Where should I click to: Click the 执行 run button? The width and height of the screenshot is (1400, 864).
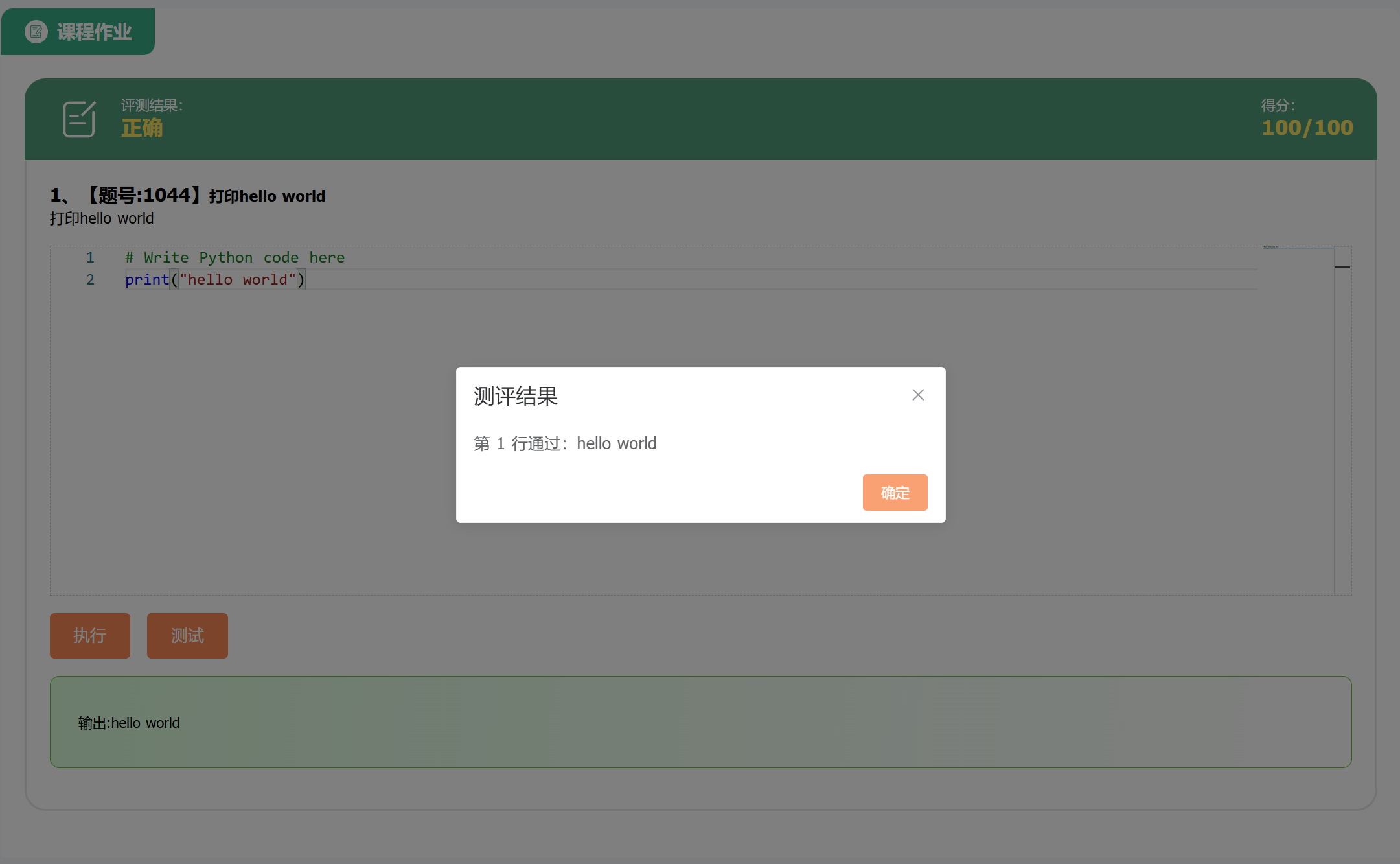90,635
